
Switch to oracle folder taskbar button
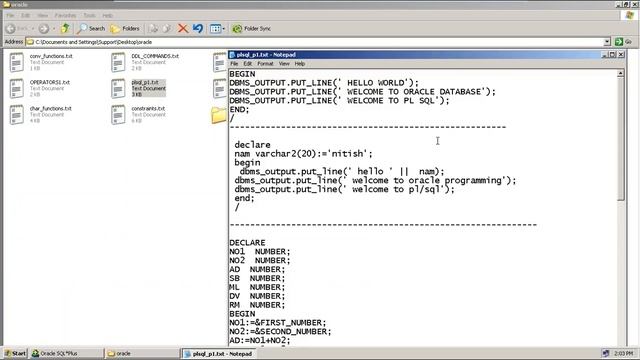tap(141, 353)
